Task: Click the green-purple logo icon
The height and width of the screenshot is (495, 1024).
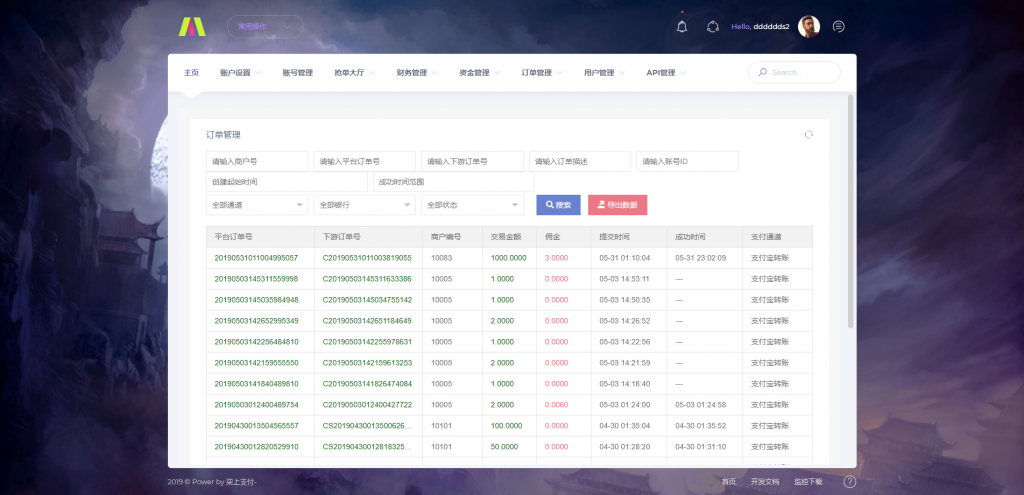Action: click(x=190, y=27)
